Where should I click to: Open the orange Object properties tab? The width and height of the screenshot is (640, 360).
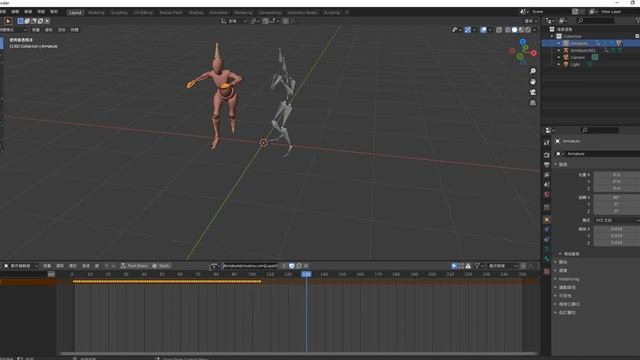click(x=547, y=220)
